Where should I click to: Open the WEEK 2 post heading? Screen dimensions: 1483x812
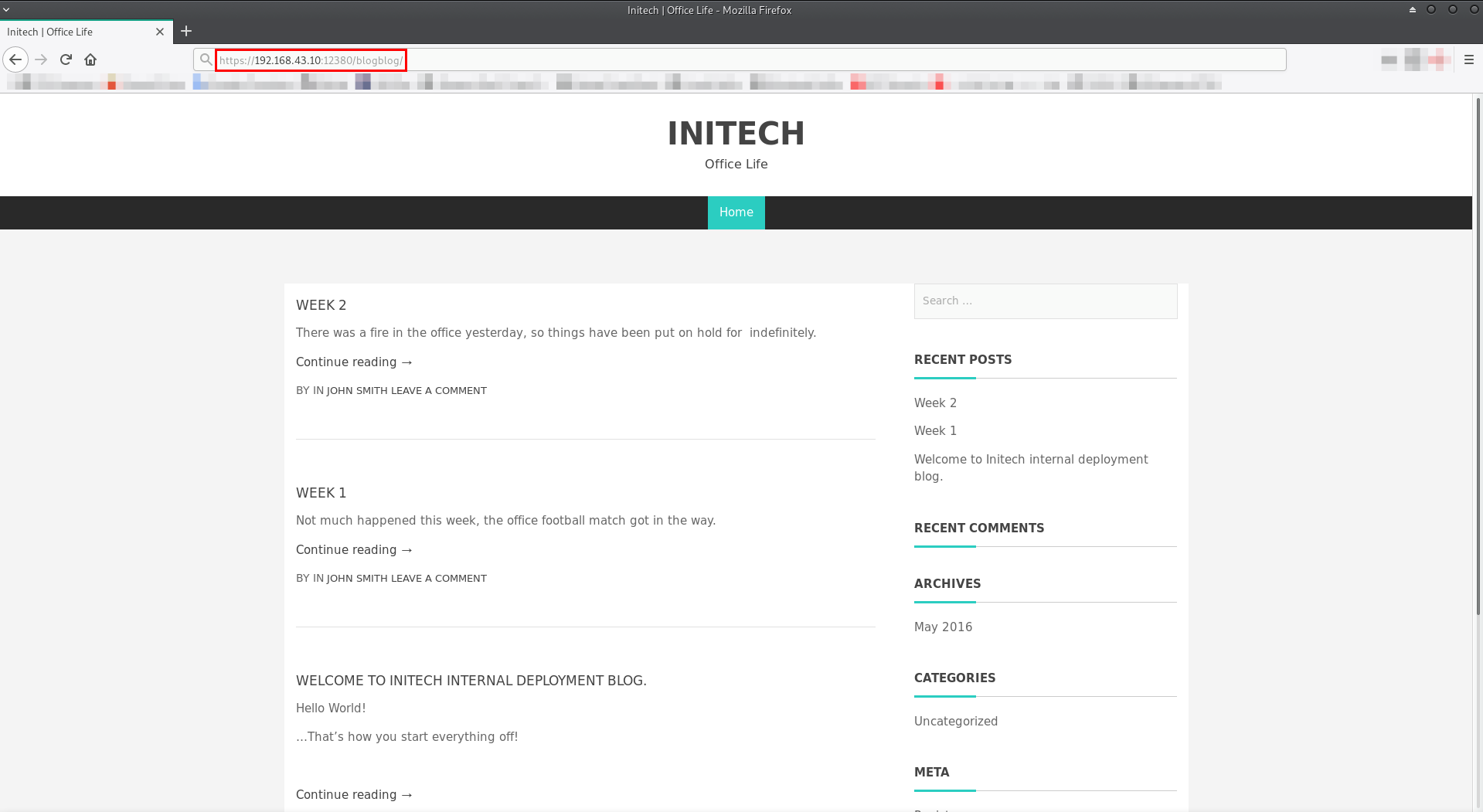click(321, 305)
